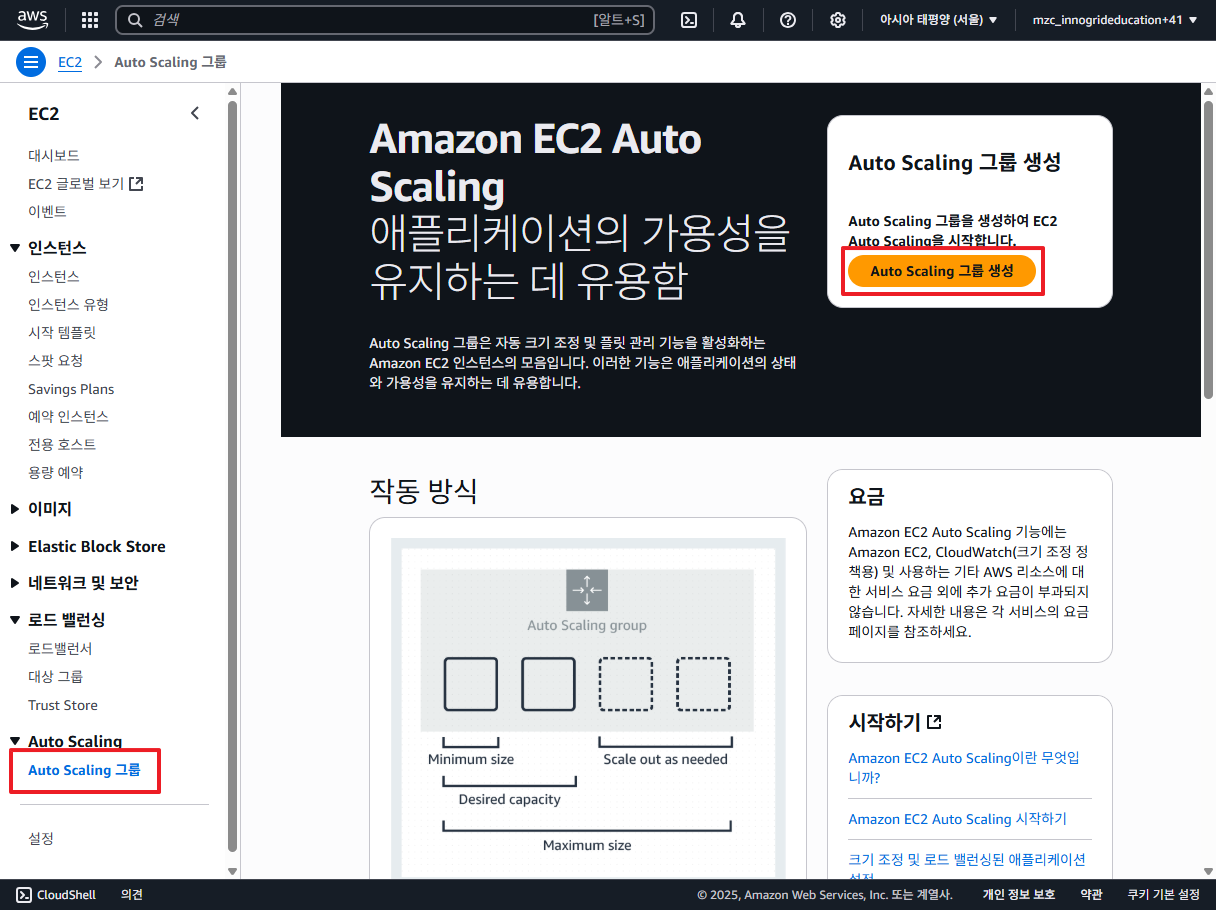Screen dimensions: 1216x910
Task: Open 시작 템플릿 in sidebar
Action: coord(62,332)
